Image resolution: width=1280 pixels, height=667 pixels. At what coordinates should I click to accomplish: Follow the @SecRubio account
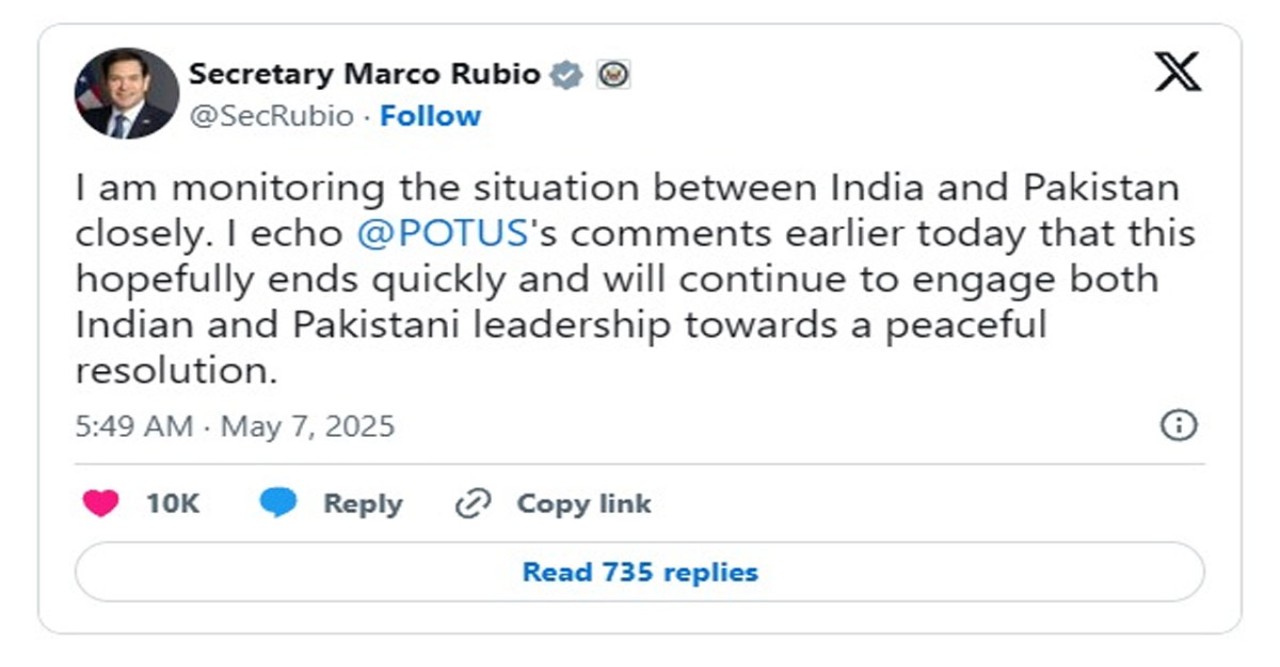pyautogui.click(x=430, y=117)
